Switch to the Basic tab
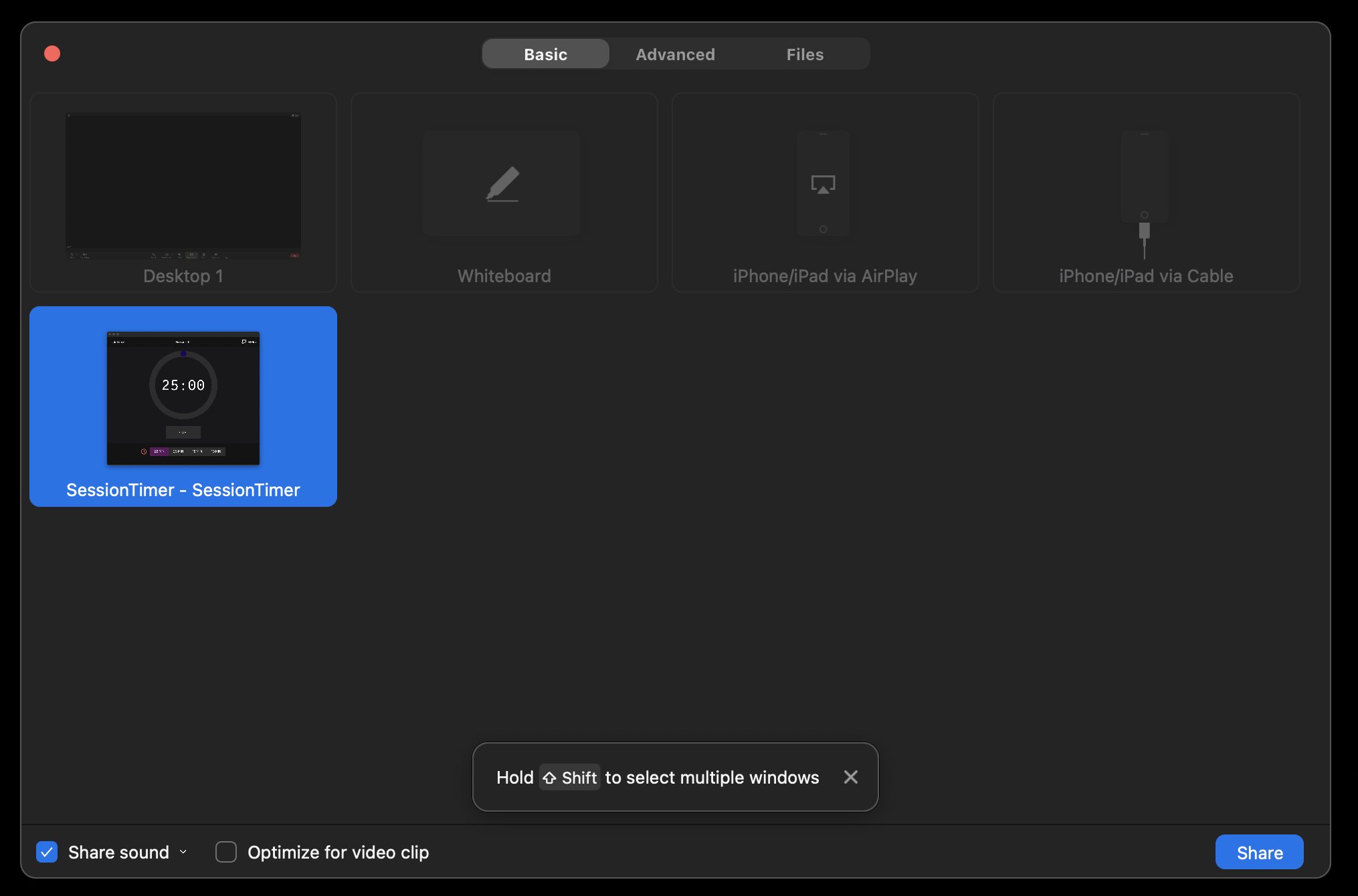The width and height of the screenshot is (1358, 896). pos(545,54)
